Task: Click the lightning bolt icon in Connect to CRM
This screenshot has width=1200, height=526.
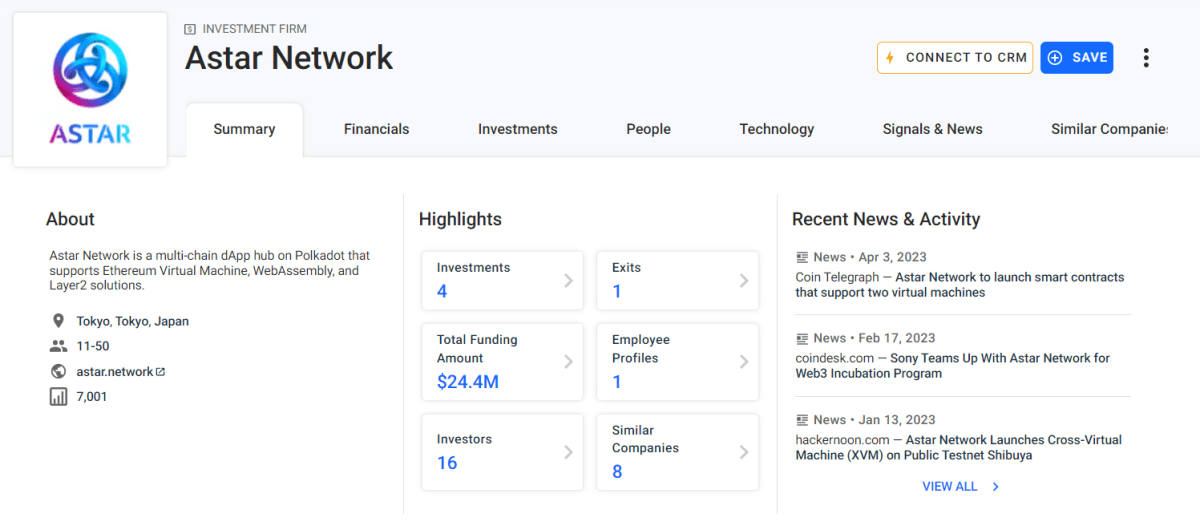Action: (x=890, y=58)
